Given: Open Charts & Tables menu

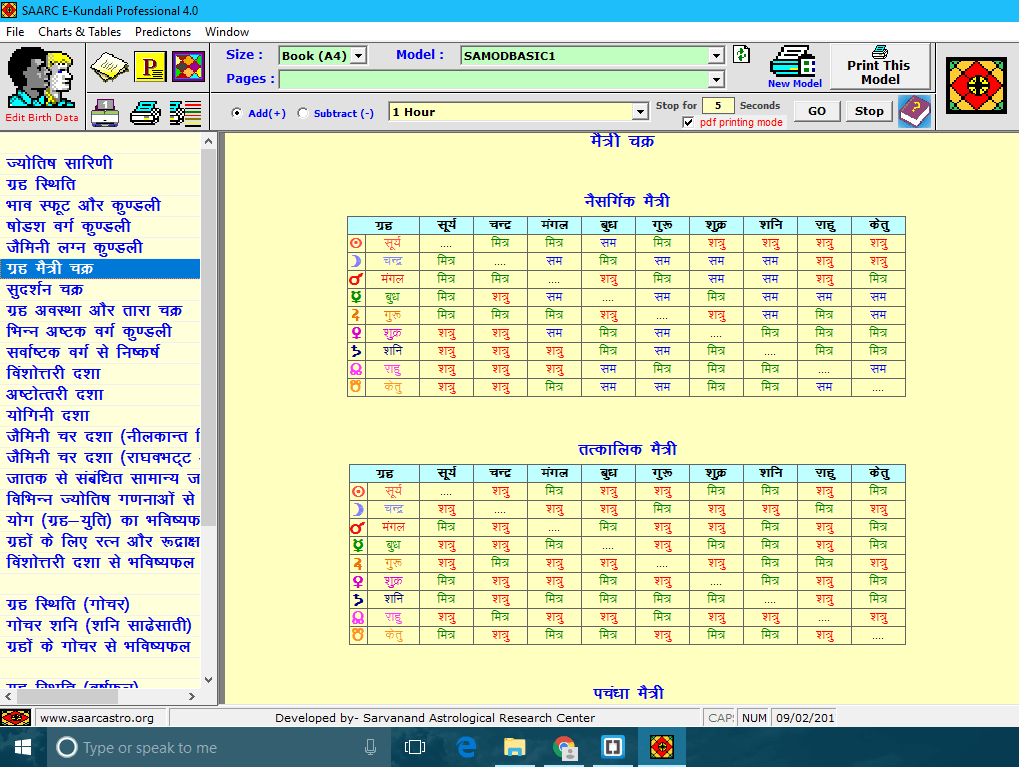Looking at the screenshot, I should coord(79,32).
